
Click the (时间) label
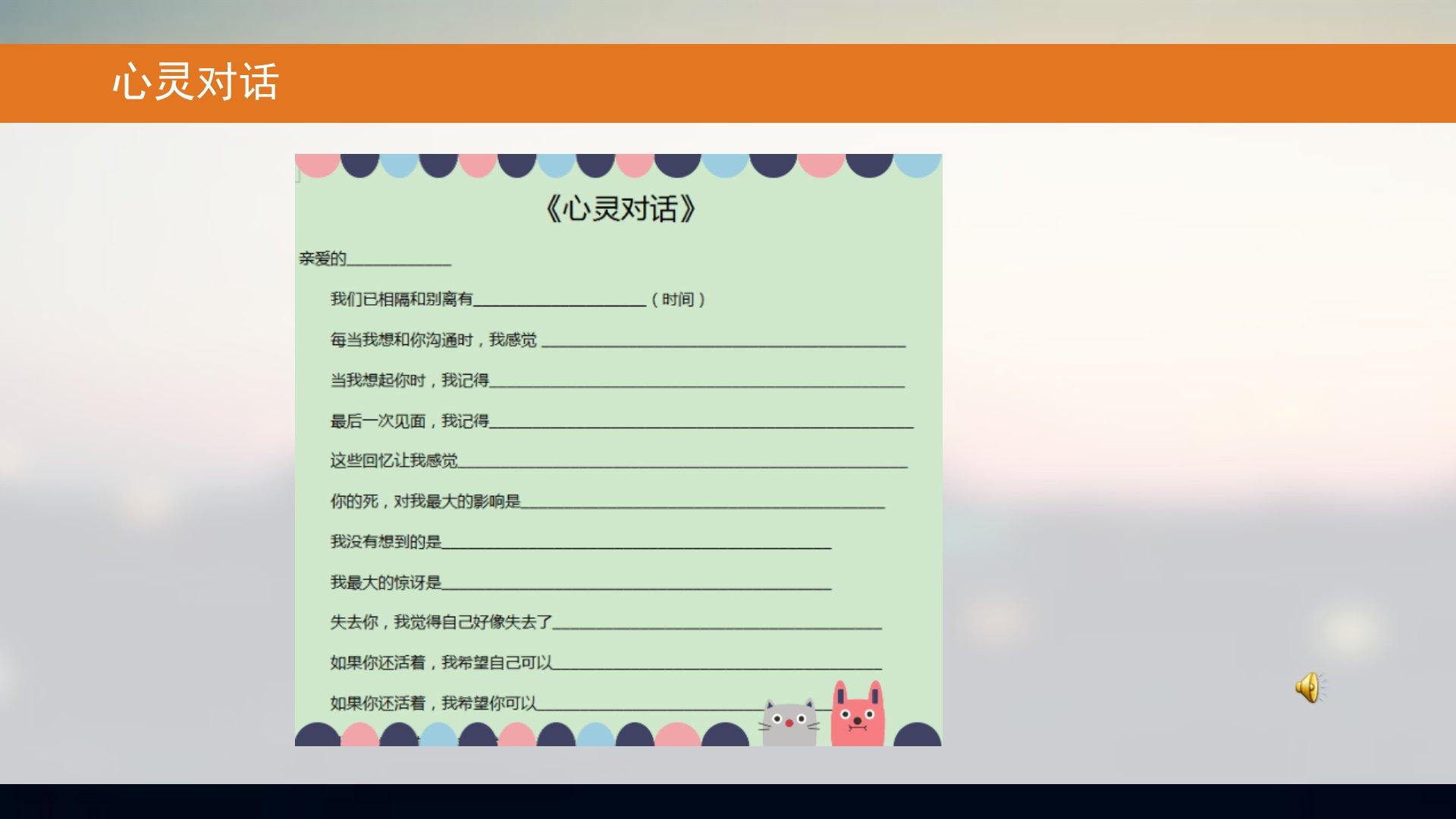679,300
